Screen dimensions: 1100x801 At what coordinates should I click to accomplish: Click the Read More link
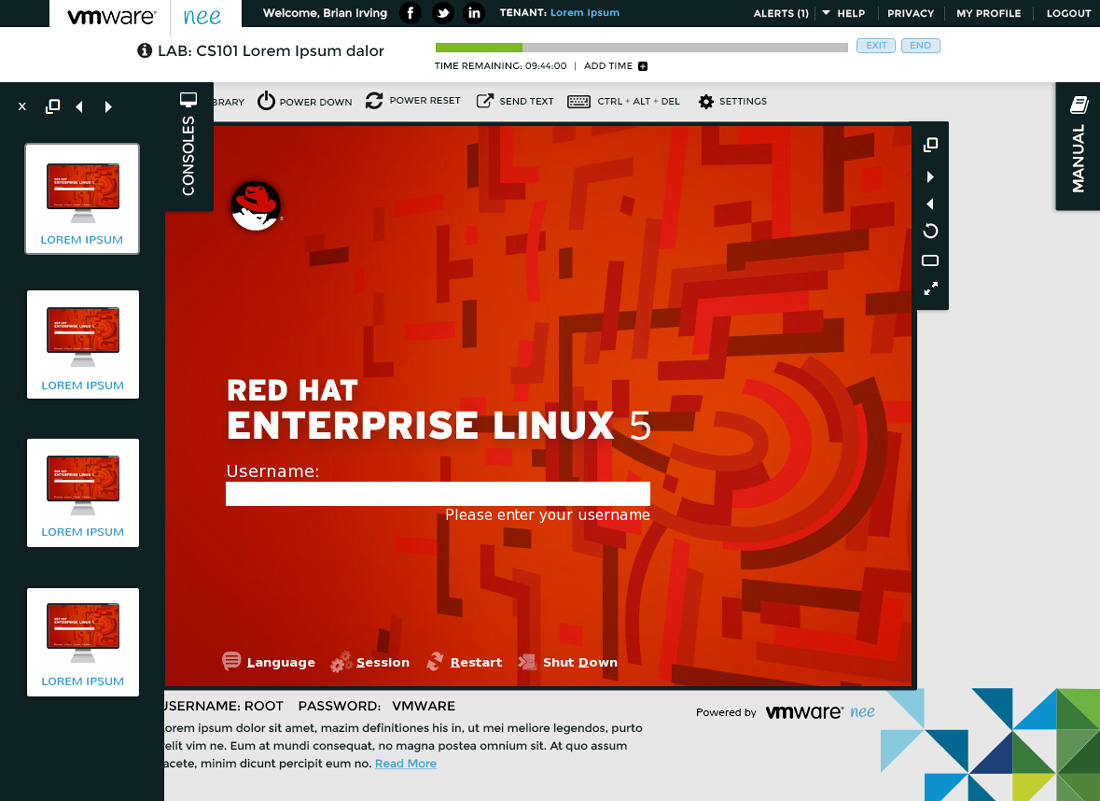coord(405,764)
